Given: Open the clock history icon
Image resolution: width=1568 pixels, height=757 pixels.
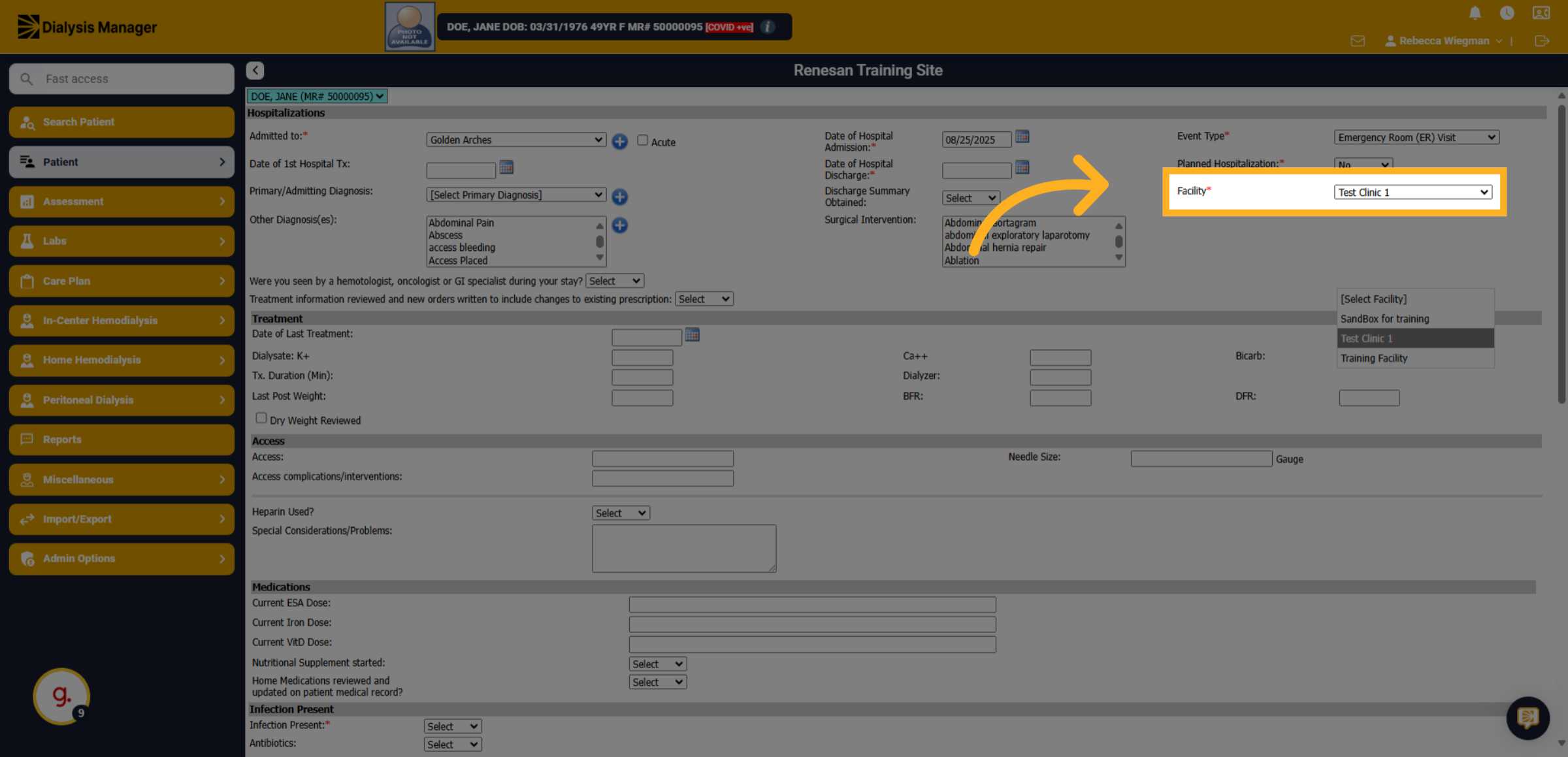Looking at the screenshot, I should pyautogui.click(x=1507, y=13).
